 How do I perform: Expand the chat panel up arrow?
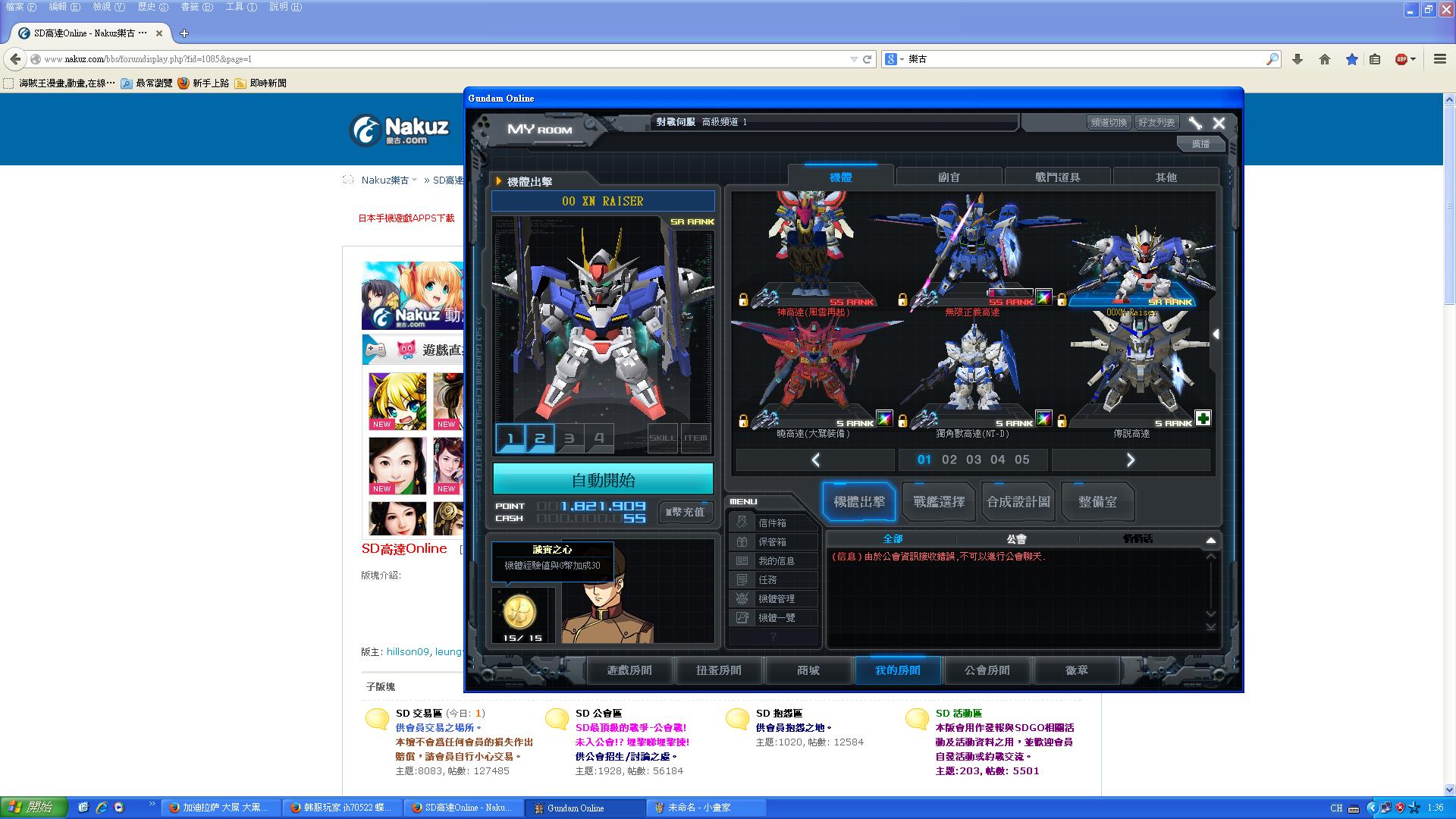1210,540
